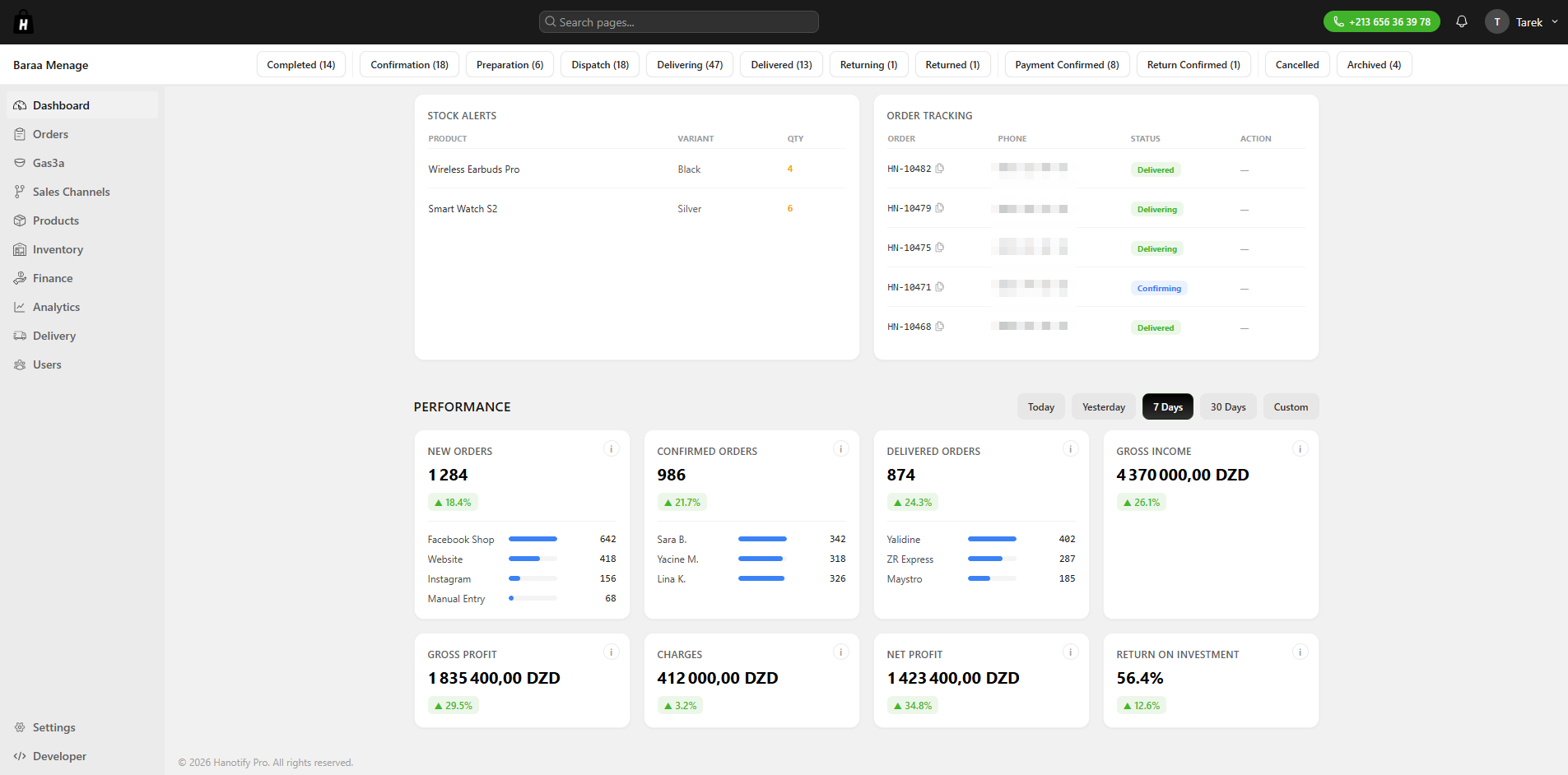Copy order number HN-10482
1568x775 pixels.
click(x=939, y=169)
